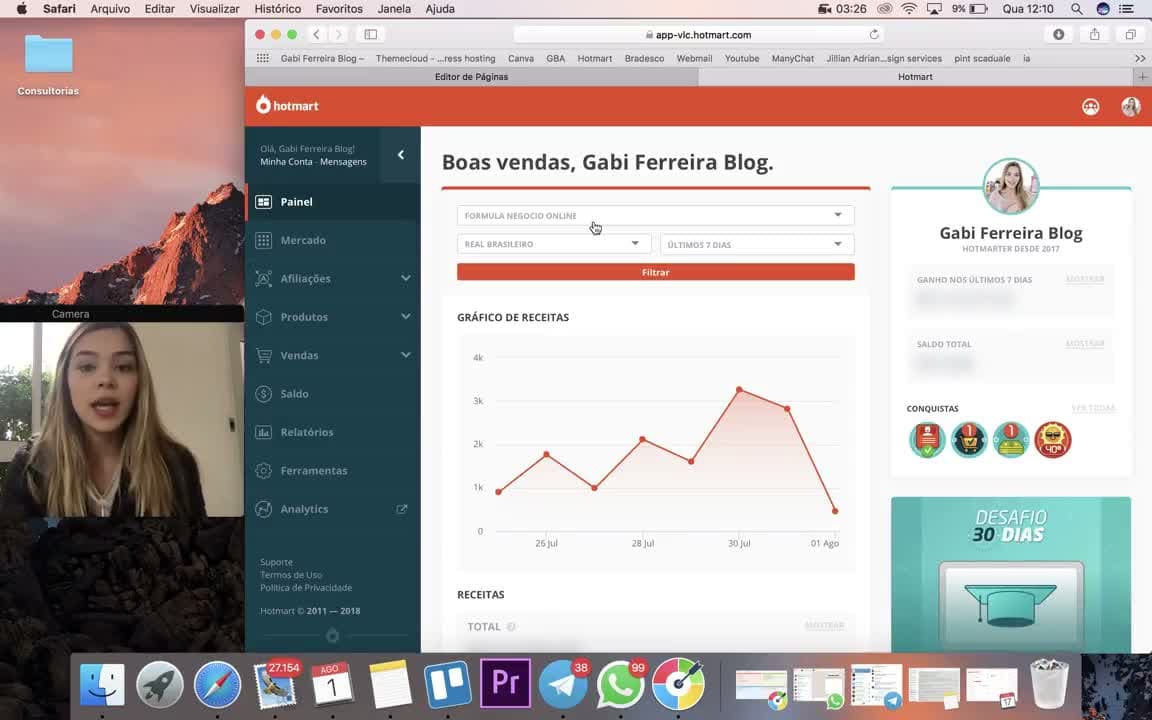The image size is (1152, 720).
Task: Reload the page in Safari address bar
Action: tap(874, 35)
